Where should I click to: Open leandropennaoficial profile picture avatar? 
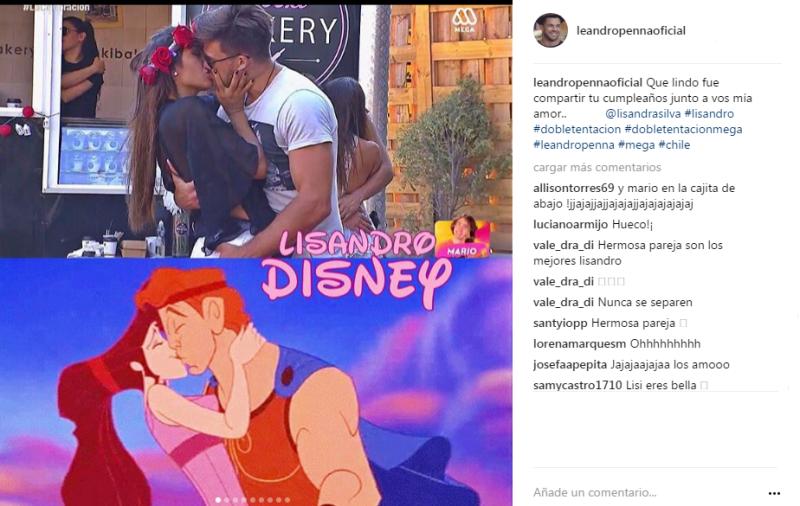(551, 31)
